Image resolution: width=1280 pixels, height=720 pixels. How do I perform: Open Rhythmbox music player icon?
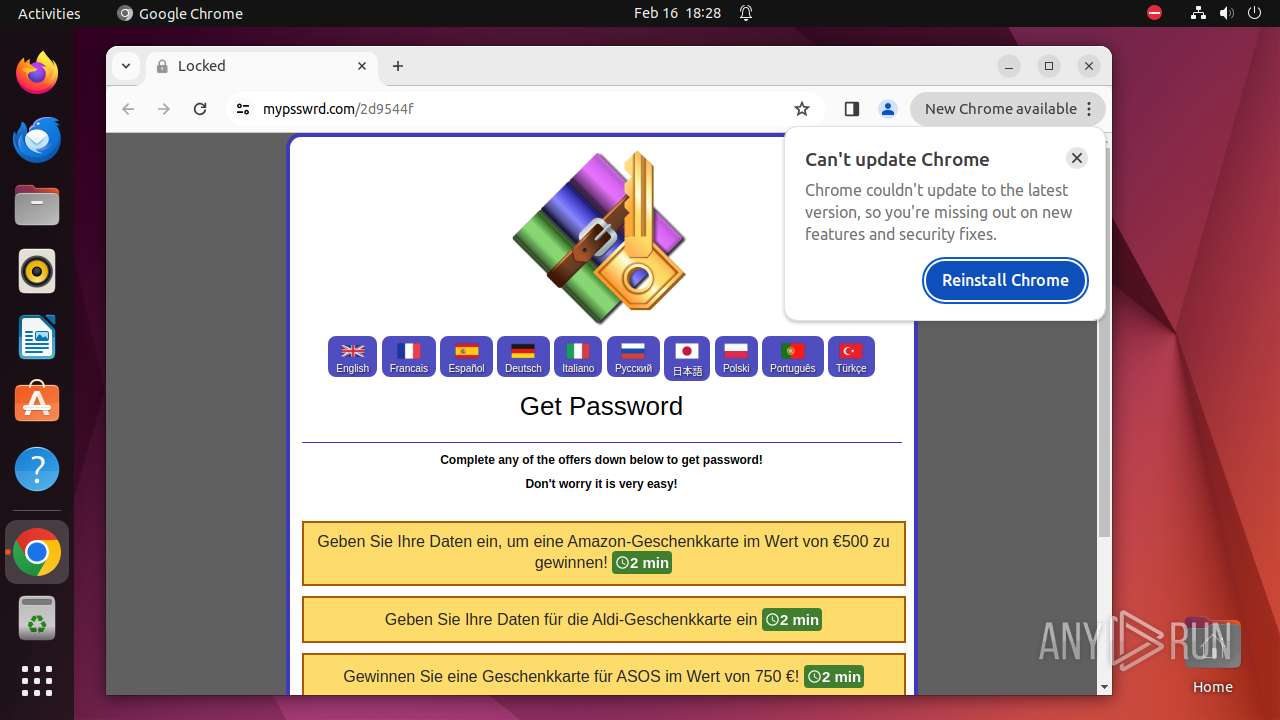[x=37, y=271]
